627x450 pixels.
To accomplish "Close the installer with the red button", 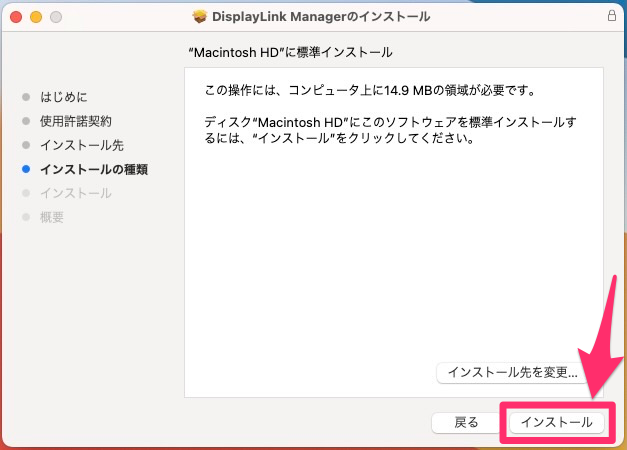I will click(x=17, y=17).
